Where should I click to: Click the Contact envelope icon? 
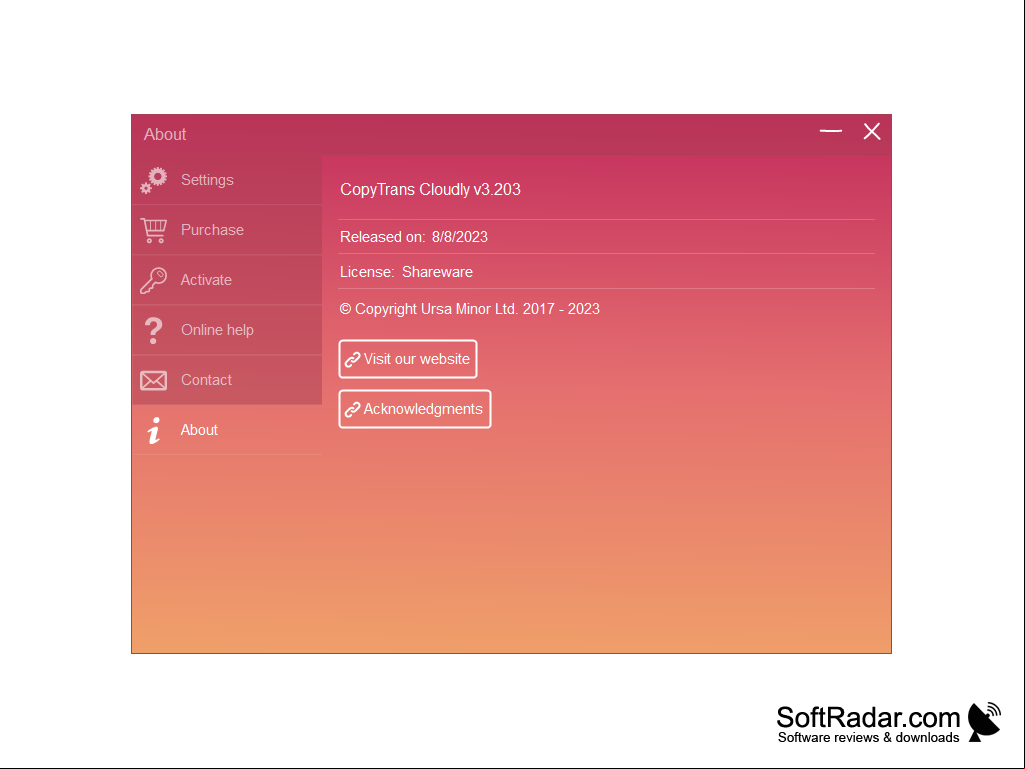[x=154, y=381]
